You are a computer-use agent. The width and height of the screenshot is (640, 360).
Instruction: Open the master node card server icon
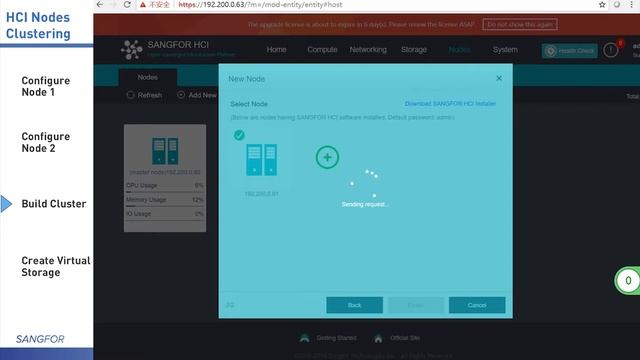tap(165, 151)
